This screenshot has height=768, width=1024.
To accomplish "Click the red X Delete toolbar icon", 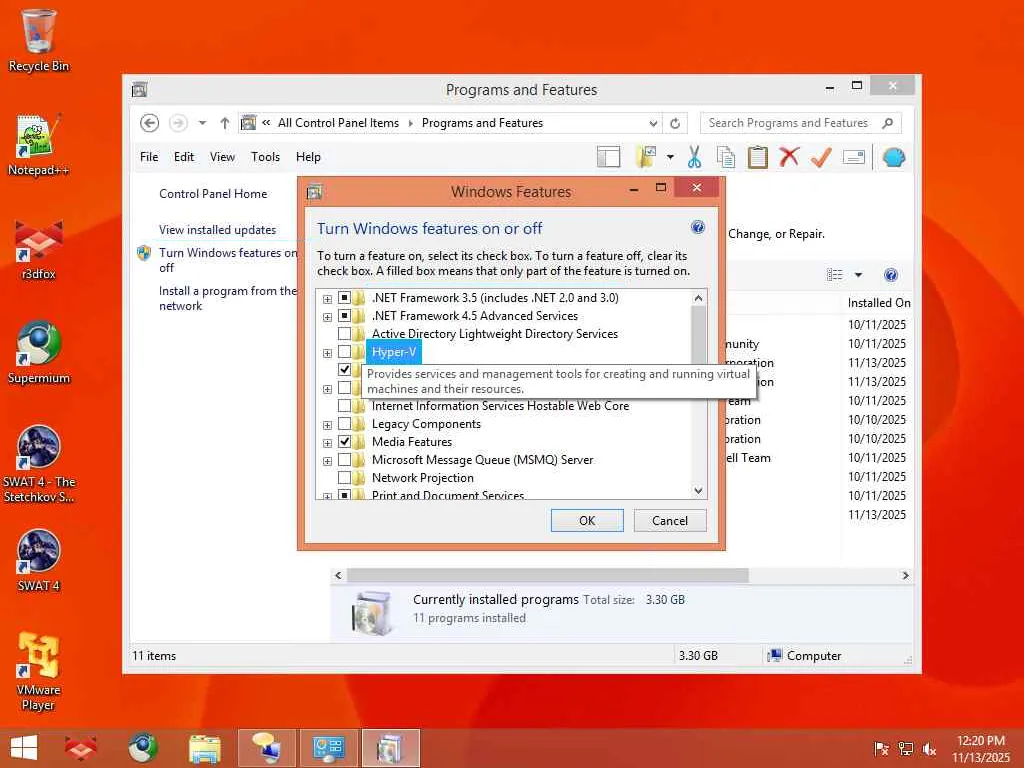I will (x=790, y=157).
